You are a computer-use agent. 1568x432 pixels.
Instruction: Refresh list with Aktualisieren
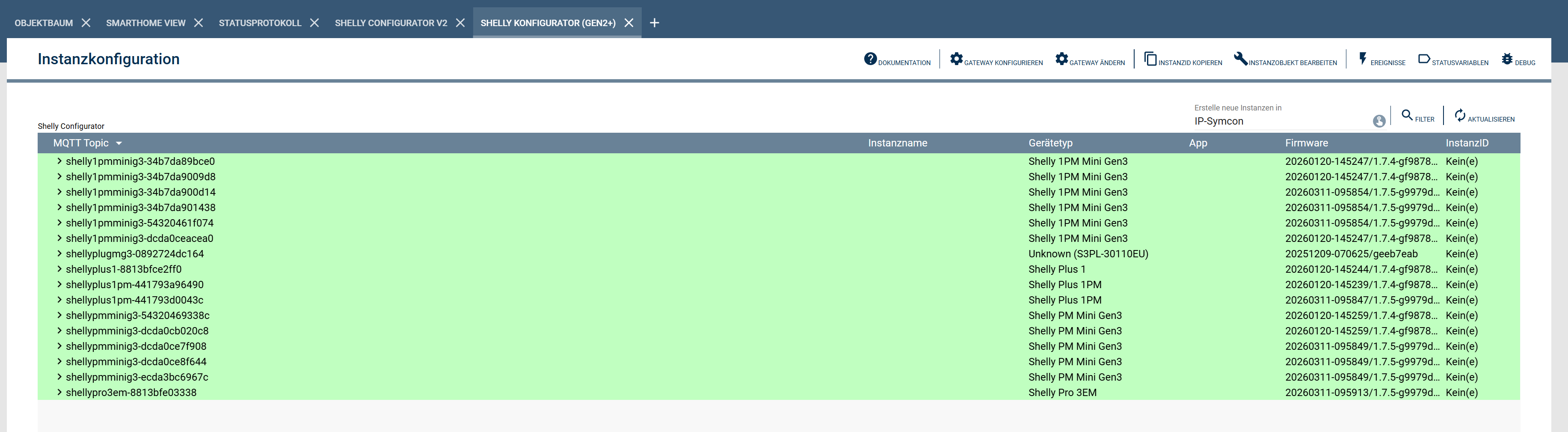(1460, 115)
